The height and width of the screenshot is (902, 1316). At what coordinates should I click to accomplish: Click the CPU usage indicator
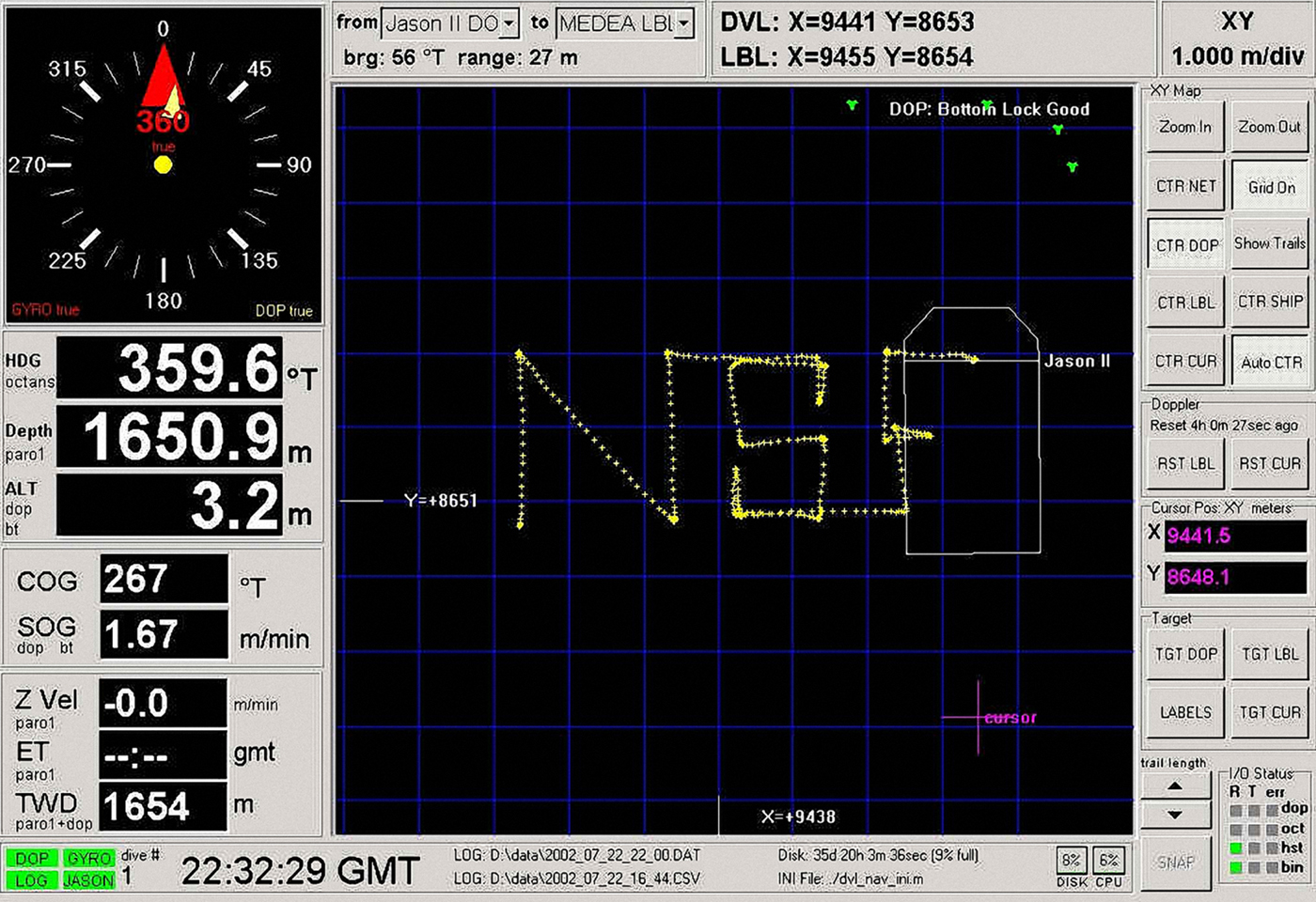(1109, 860)
